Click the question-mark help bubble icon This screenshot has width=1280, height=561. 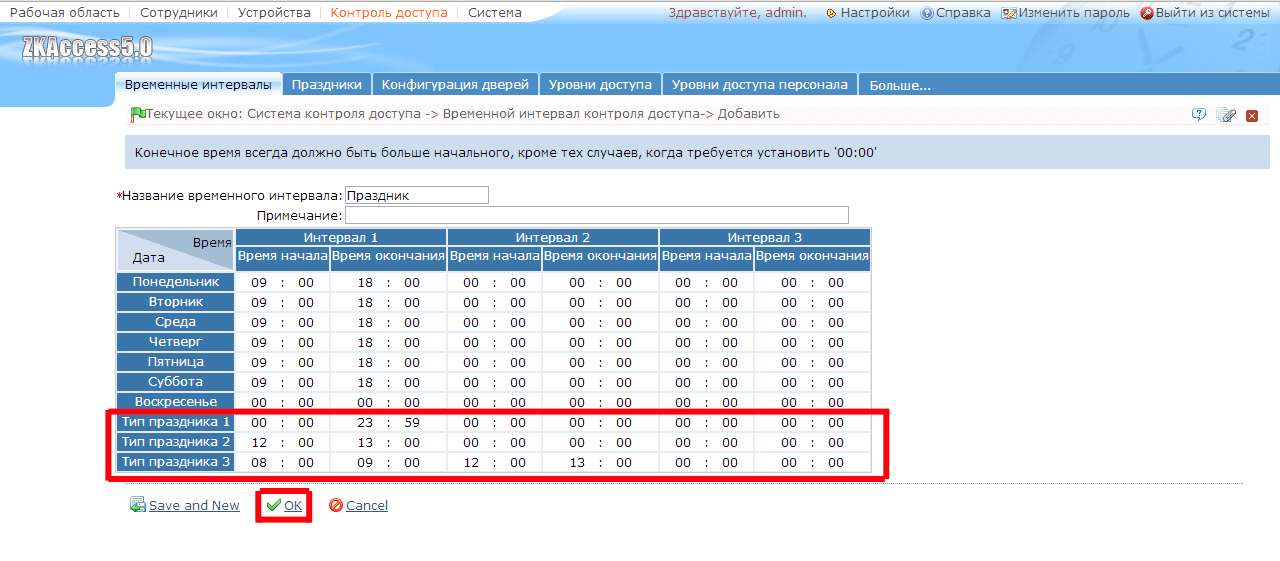click(x=1199, y=115)
